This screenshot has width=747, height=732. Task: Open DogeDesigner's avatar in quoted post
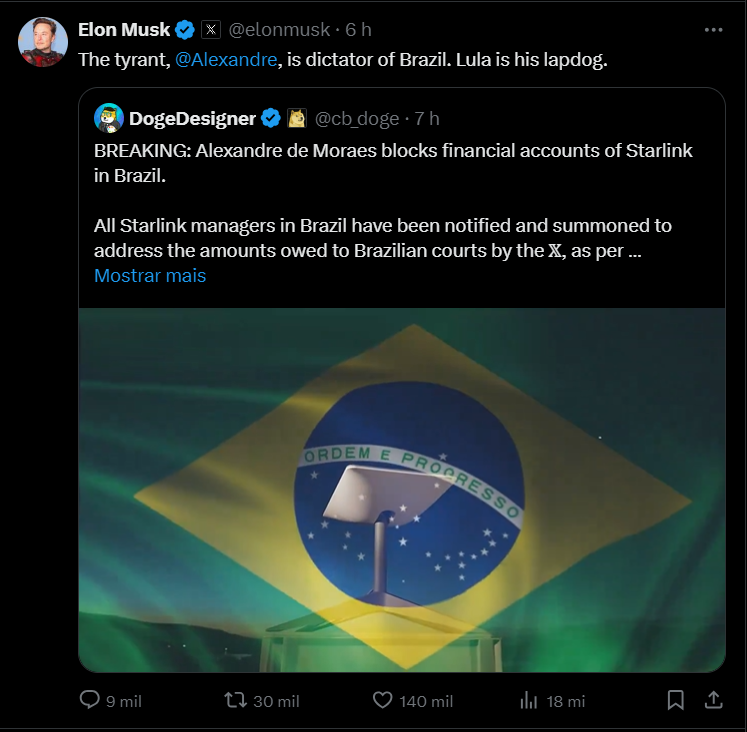coord(108,118)
